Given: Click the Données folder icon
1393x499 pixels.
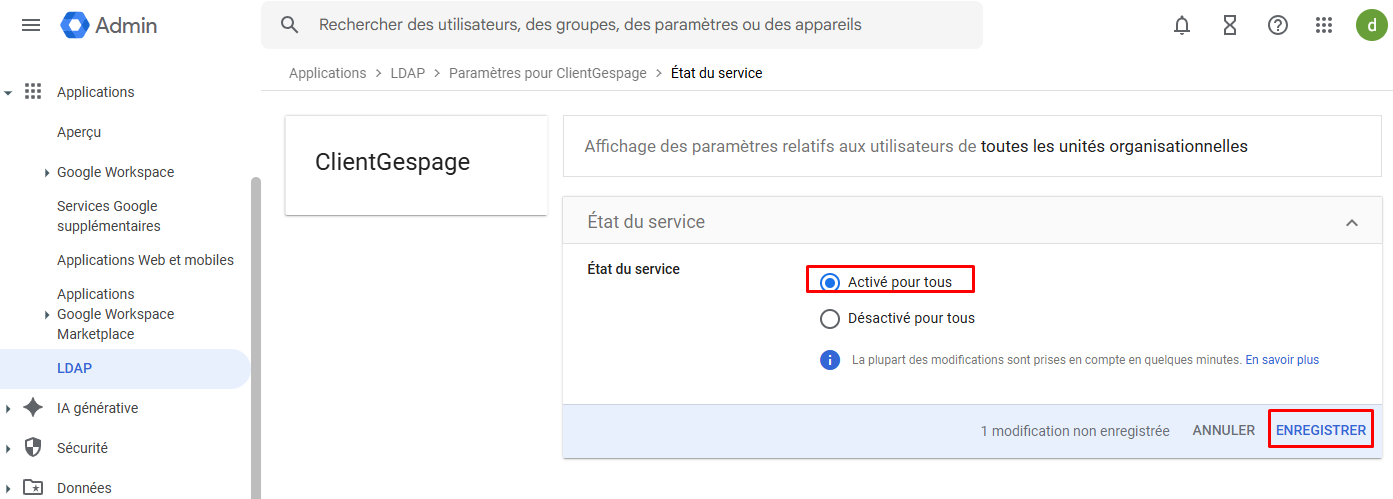Looking at the screenshot, I should click(x=33, y=488).
